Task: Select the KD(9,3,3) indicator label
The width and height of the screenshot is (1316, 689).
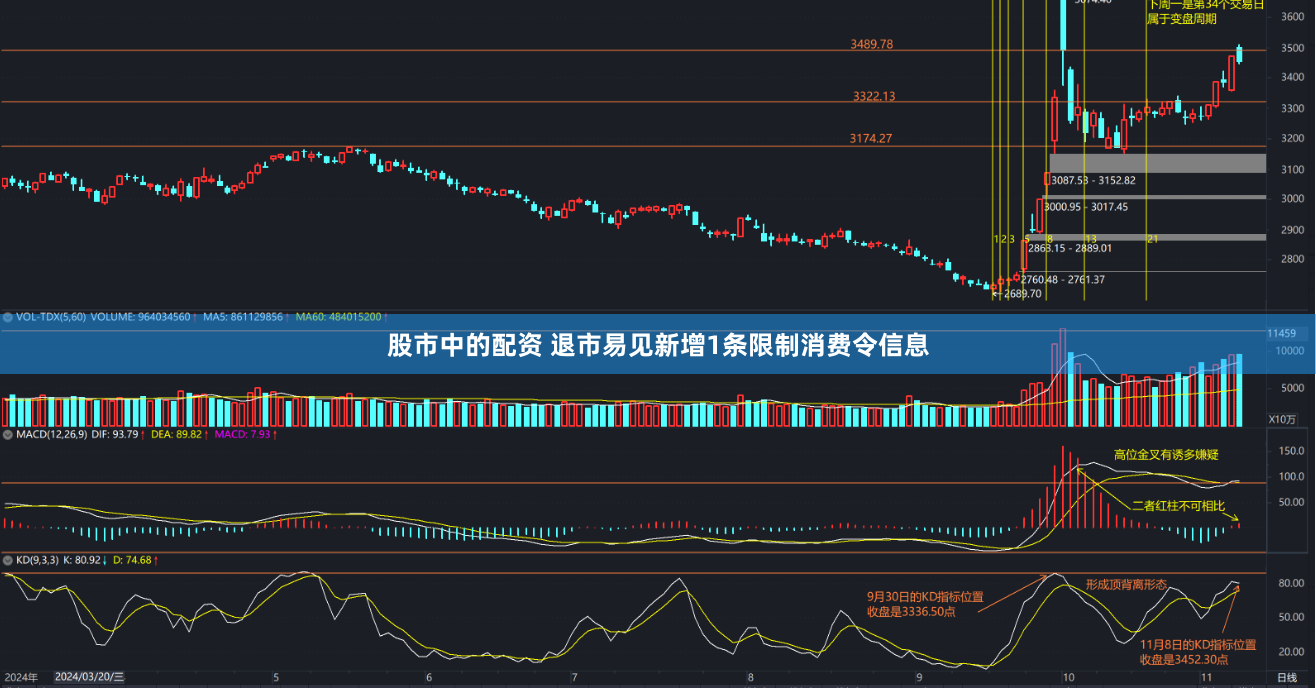Action: (37, 560)
